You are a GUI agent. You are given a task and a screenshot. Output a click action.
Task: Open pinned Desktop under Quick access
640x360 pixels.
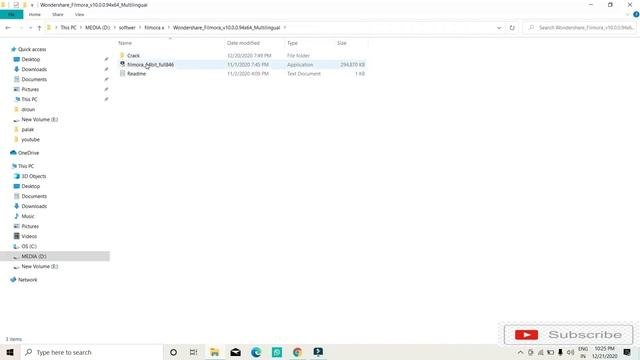pos(31,60)
